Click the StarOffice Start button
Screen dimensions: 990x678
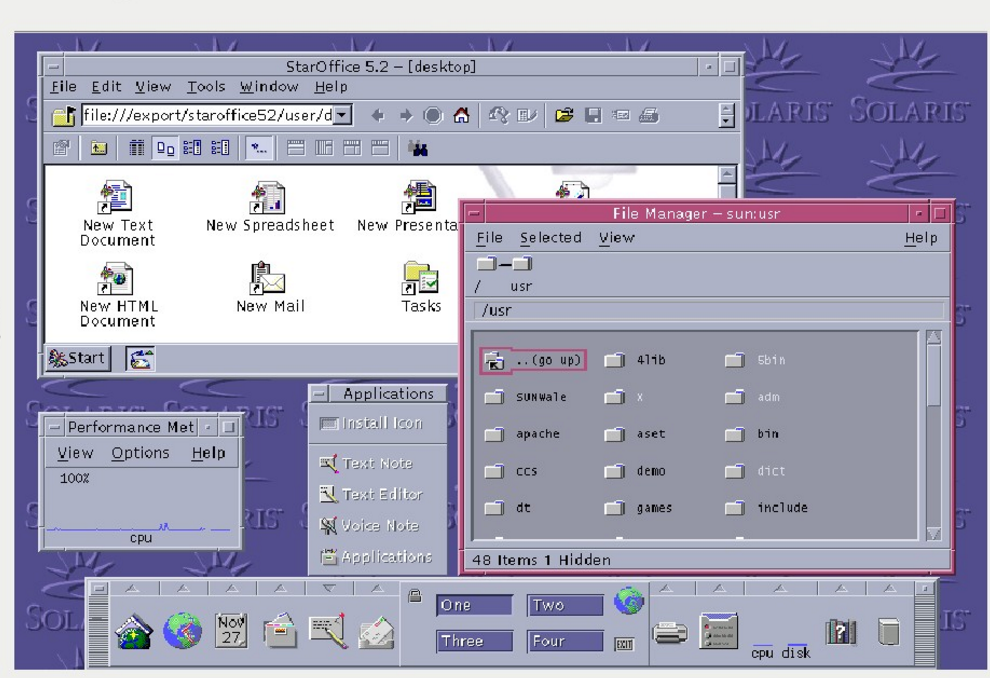click(78, 359)
